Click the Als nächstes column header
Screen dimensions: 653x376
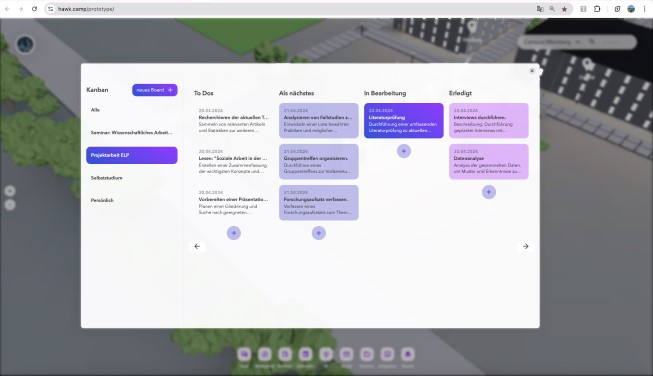(297, 93)
